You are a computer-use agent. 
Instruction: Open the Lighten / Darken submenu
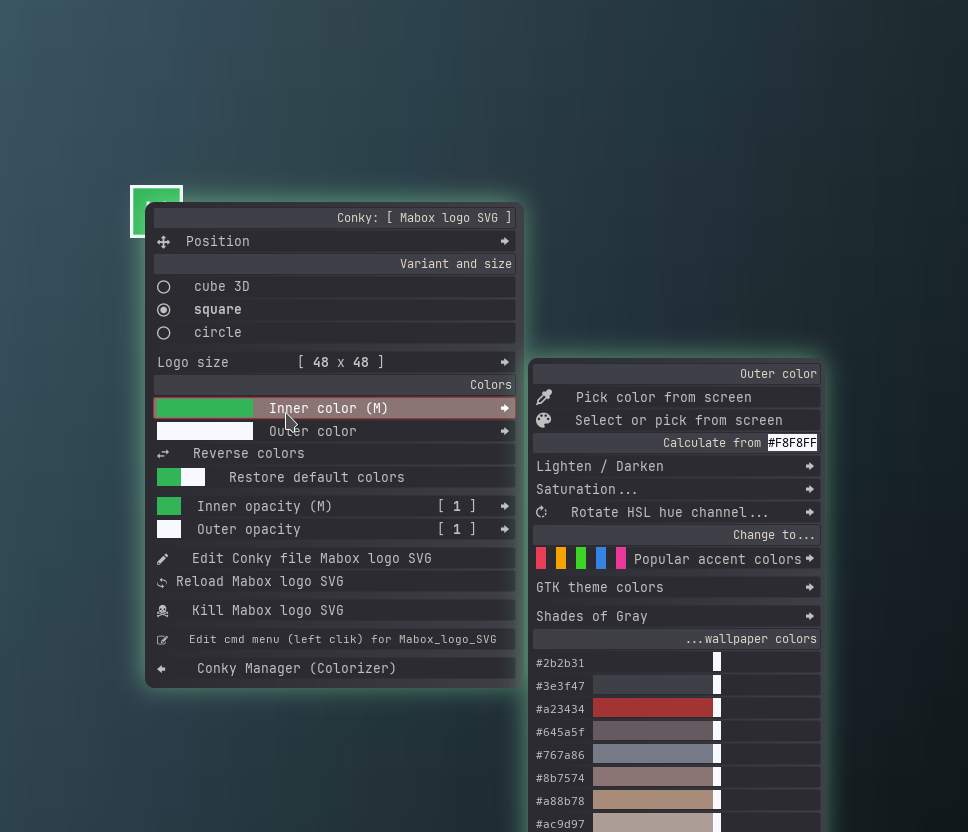pyautogui.click(x=676, y=466)
